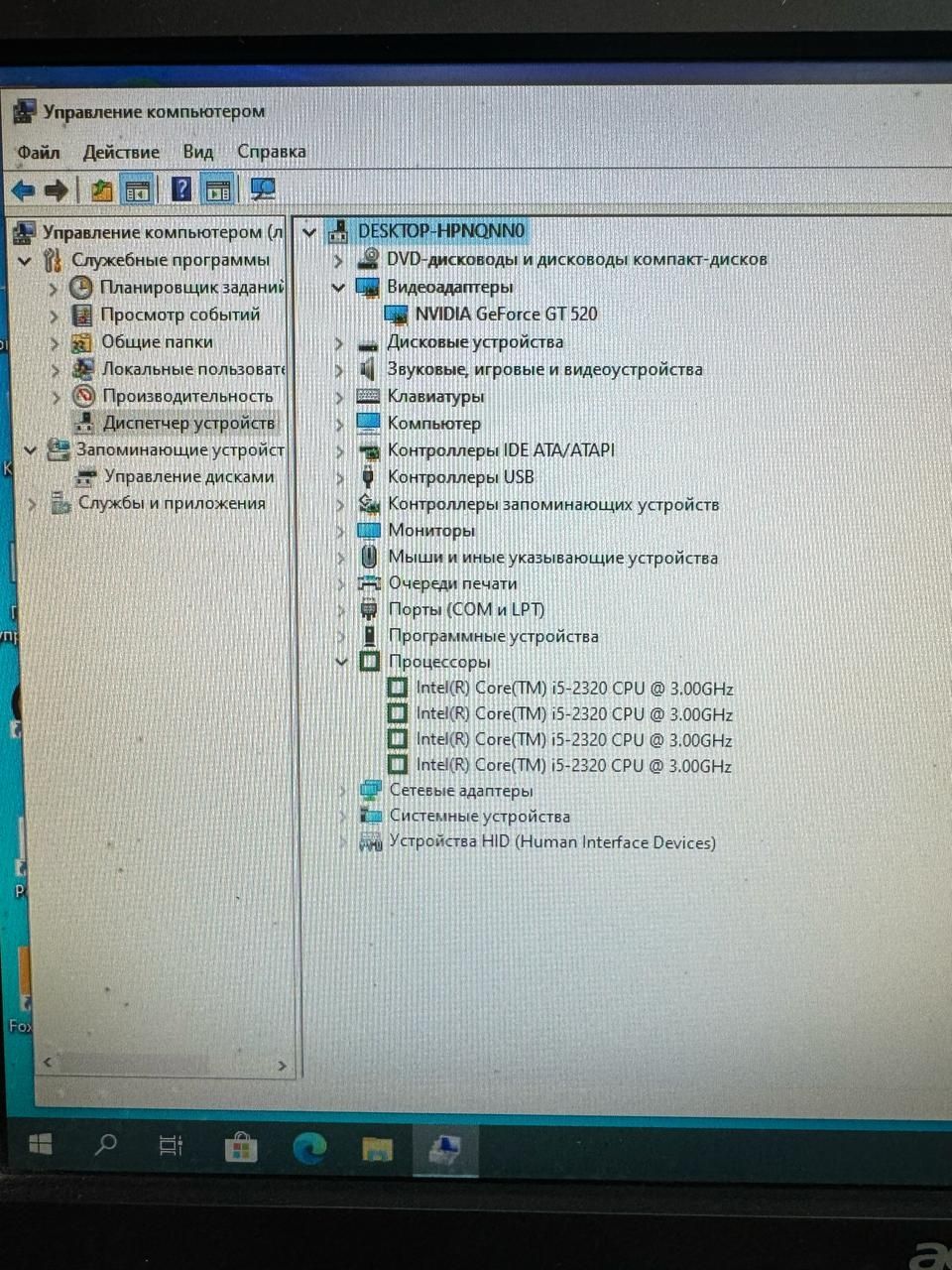Open Microsoft Store from the taskbar
This screenshot has height=1270, width=952.
240,1148
